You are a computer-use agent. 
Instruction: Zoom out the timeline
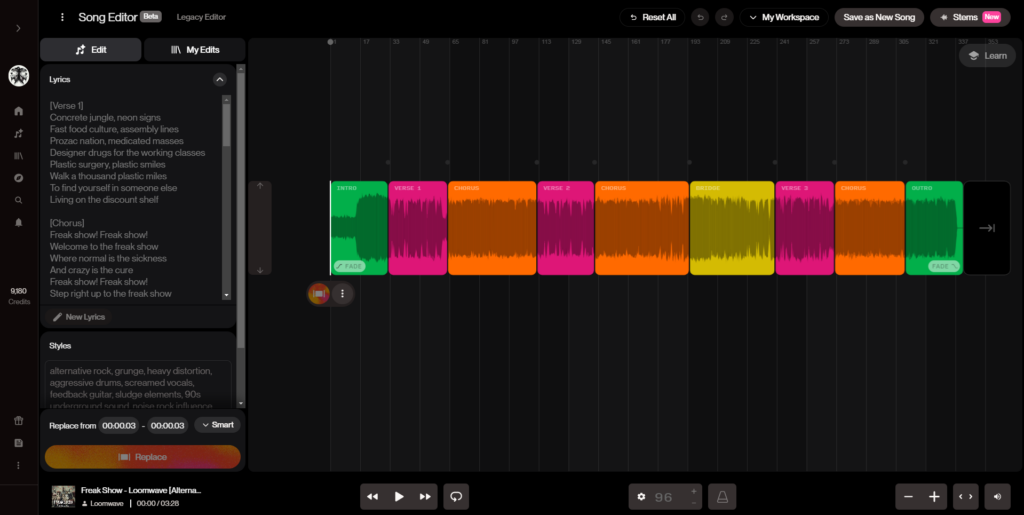click(908, 497)
